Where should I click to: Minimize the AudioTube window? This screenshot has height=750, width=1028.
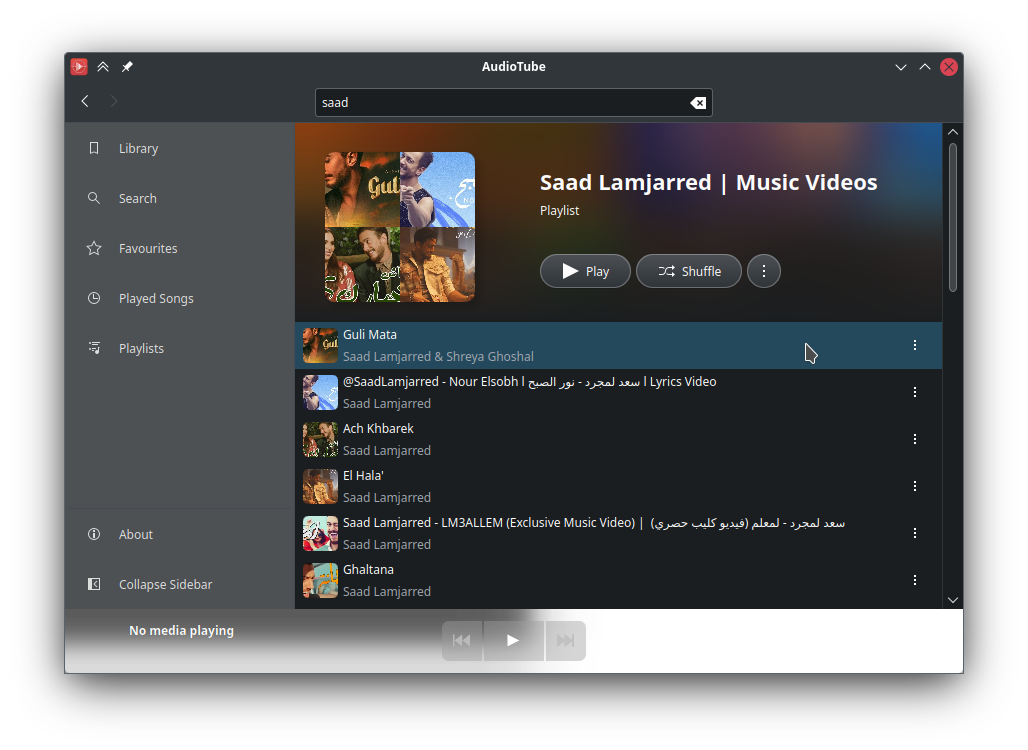pos(901,67)
